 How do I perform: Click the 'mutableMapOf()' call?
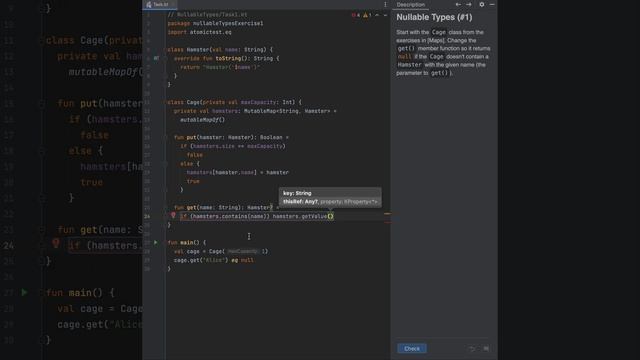(202, 120)
